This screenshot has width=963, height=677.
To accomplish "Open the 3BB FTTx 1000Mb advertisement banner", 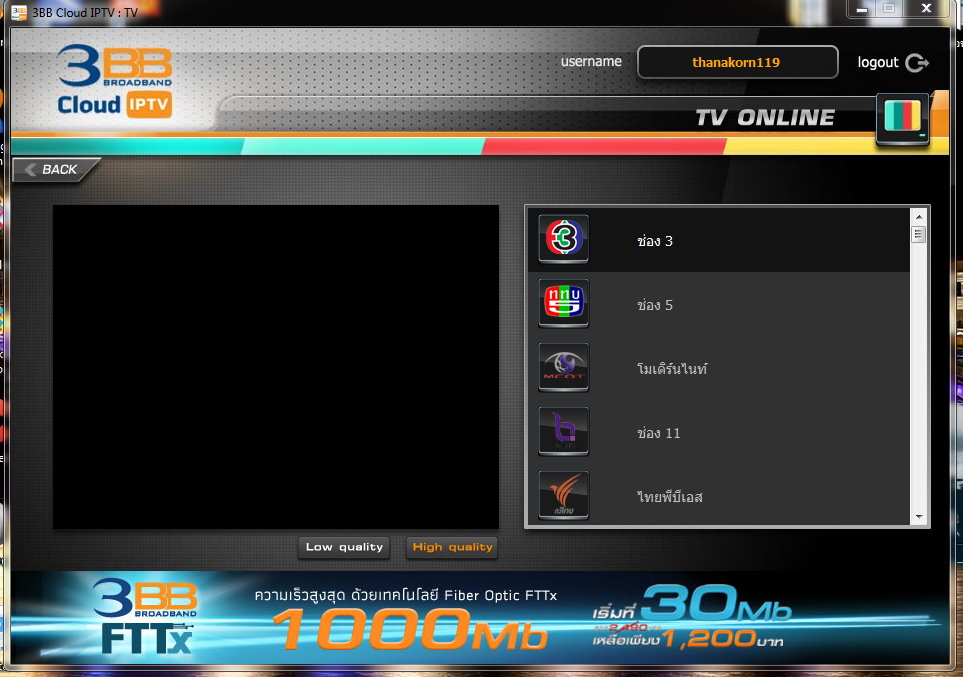I will point(479,617).
